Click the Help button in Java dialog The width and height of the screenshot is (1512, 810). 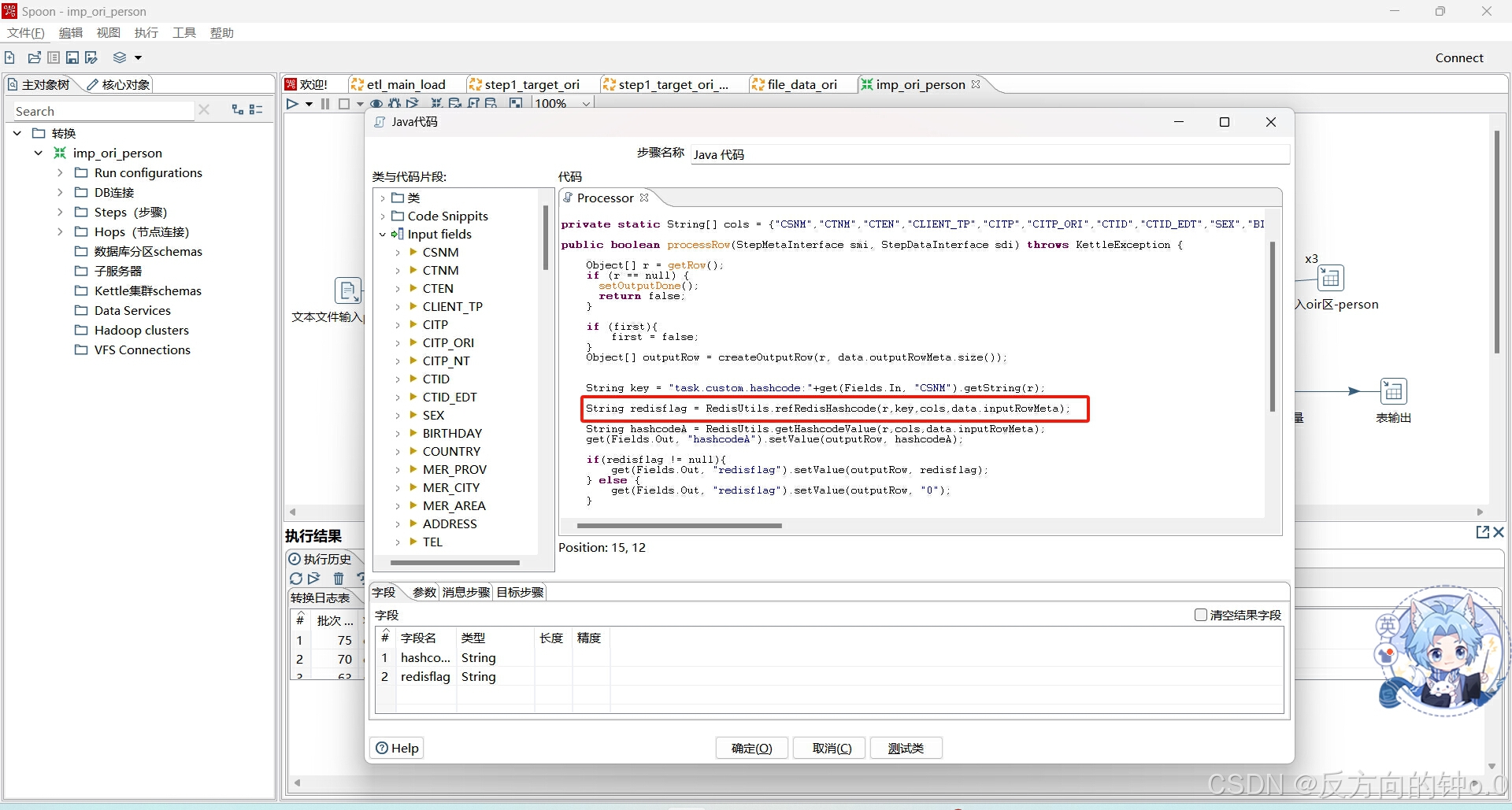(x=397, y=748)
